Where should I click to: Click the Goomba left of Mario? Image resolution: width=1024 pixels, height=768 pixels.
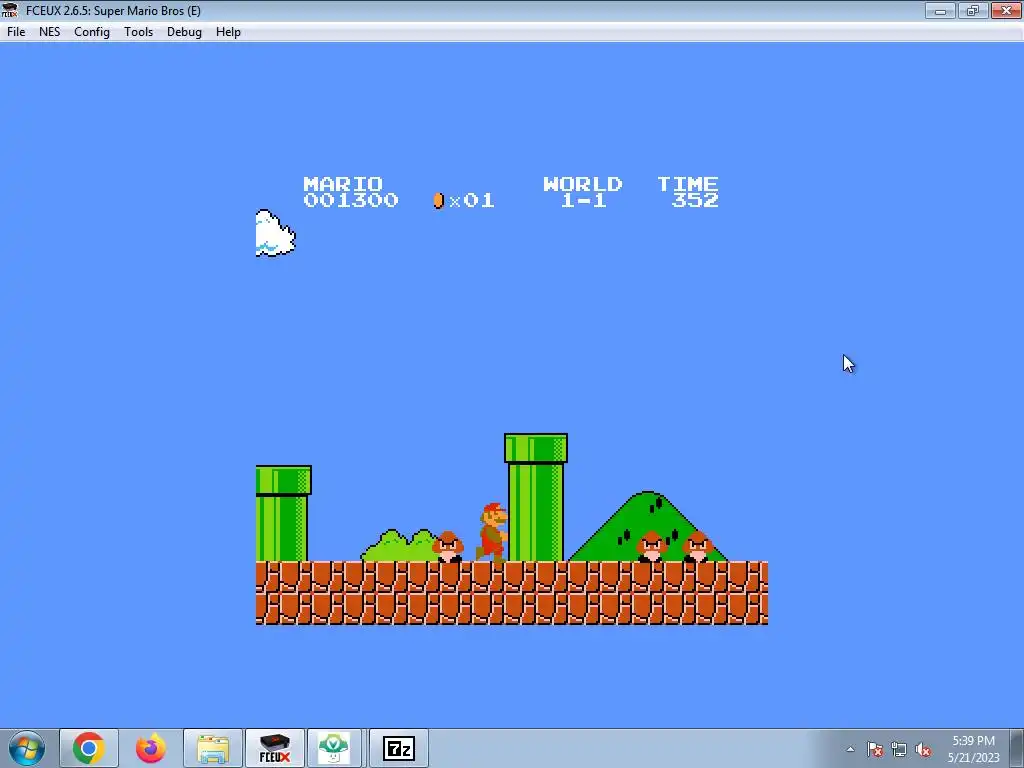[448, 547]
